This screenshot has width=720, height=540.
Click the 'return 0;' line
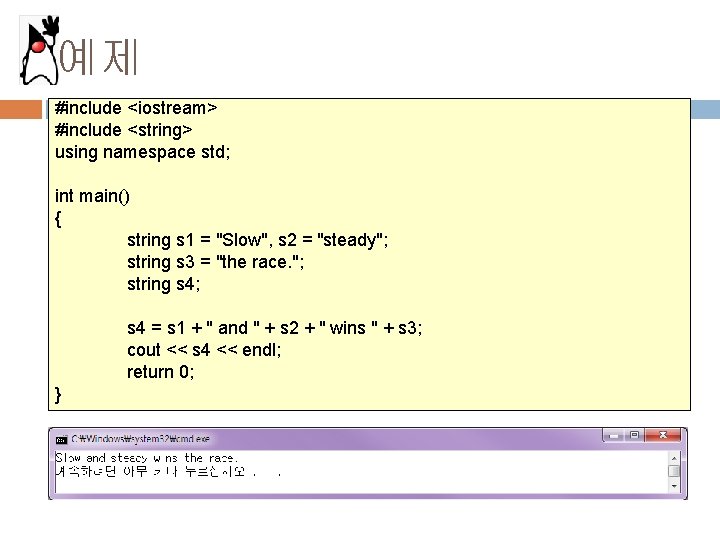161,372
